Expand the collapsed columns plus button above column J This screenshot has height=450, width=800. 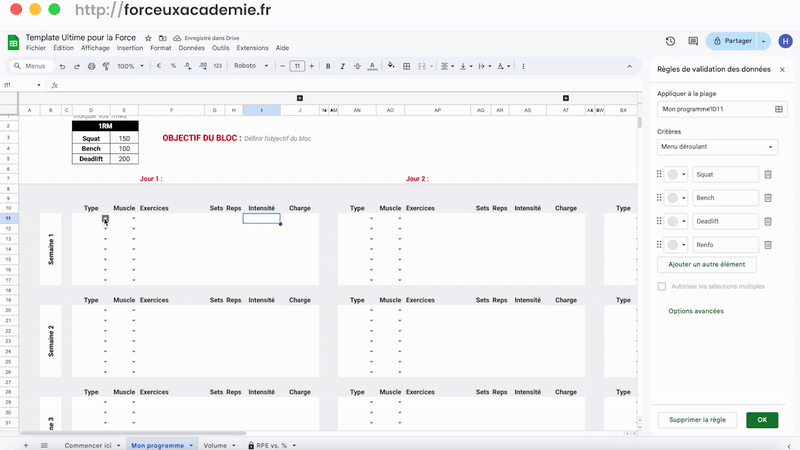point(300,98)
